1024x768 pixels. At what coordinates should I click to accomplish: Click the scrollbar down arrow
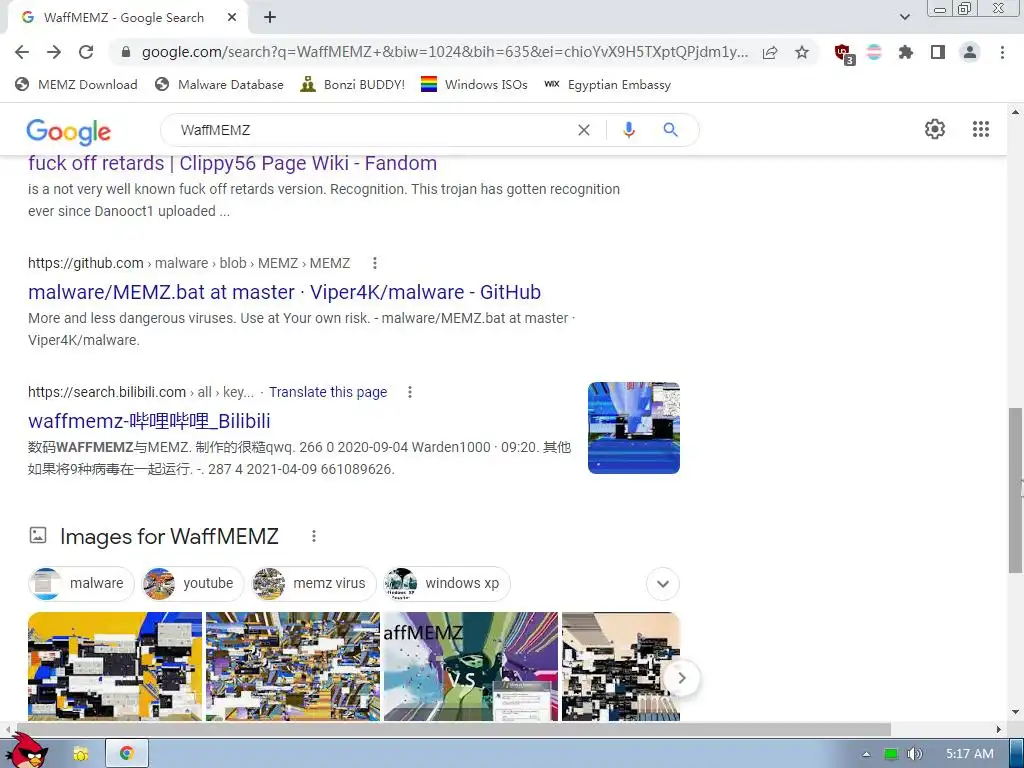coord(1015,712)
